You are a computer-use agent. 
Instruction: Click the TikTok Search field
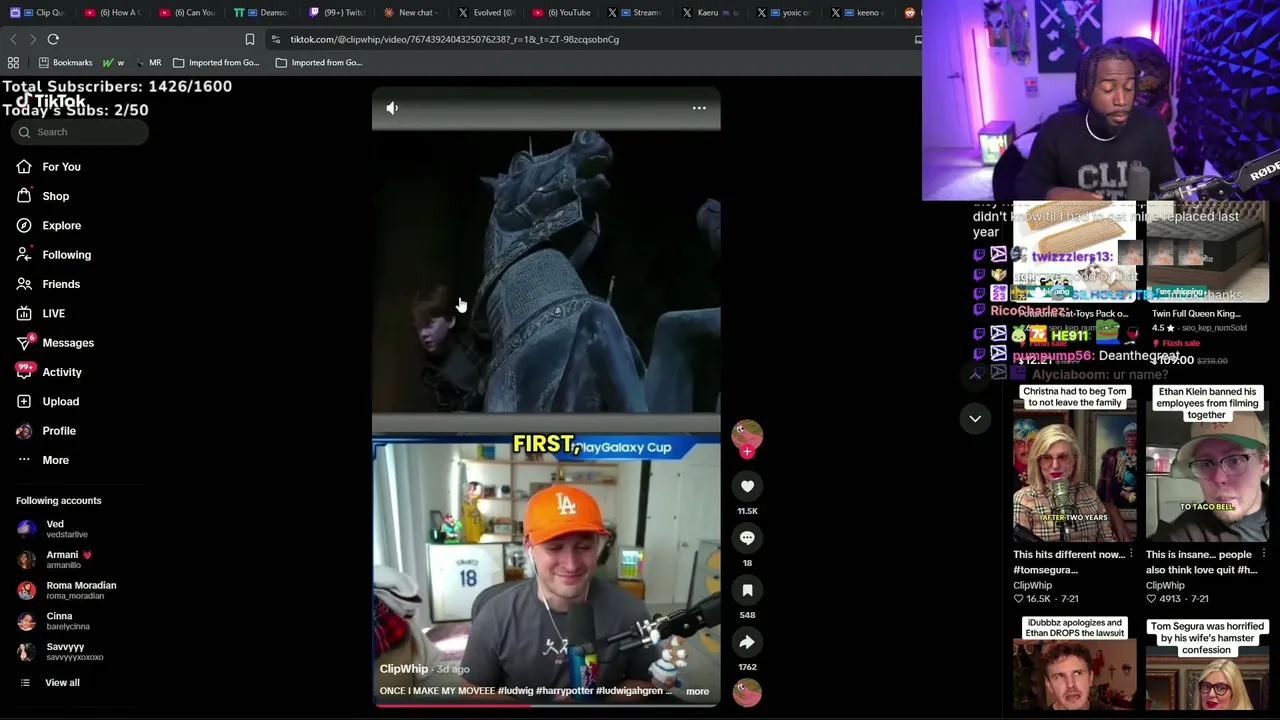(x=80, y=132)
